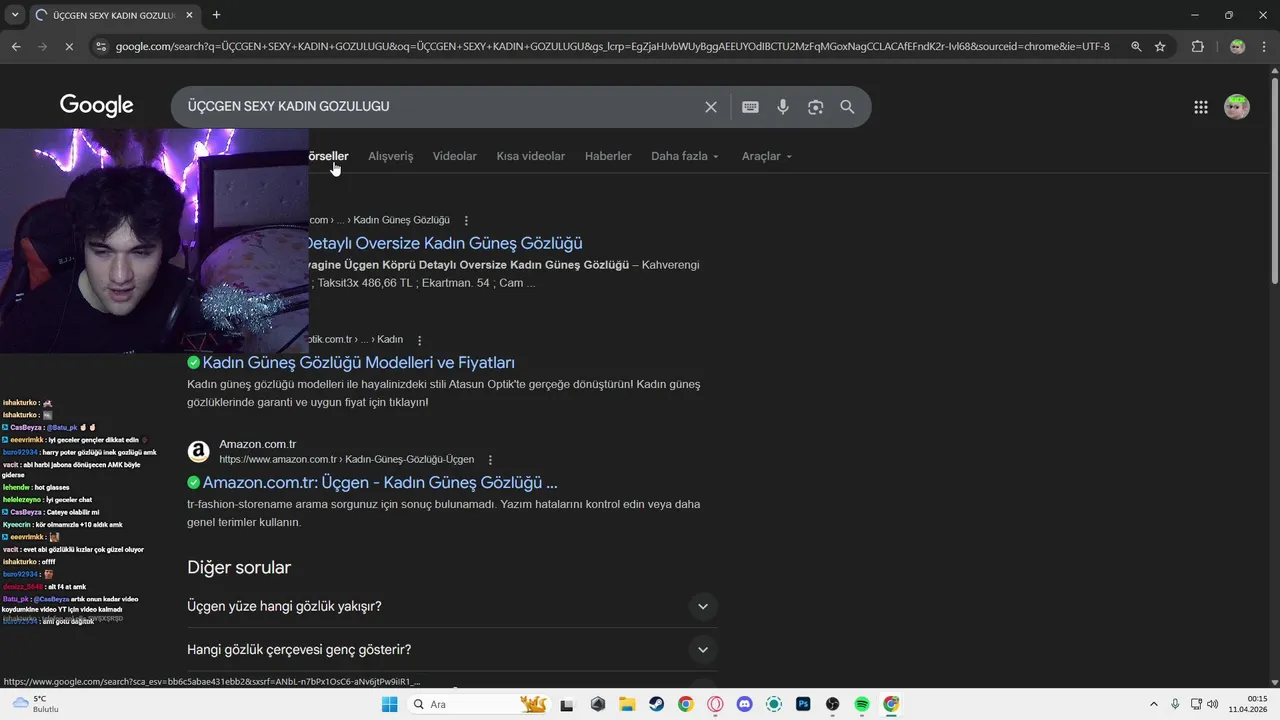Screen dimensions: 1280x720
Task: Open the Araçlar dropdown
Action: click(767, 156)
